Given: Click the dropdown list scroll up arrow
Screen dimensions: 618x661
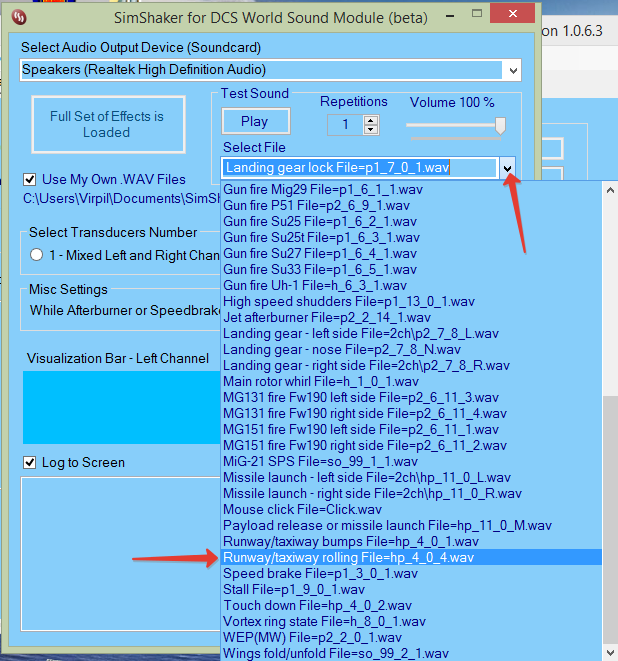Looking at the screenshot, I should (610, 191).
